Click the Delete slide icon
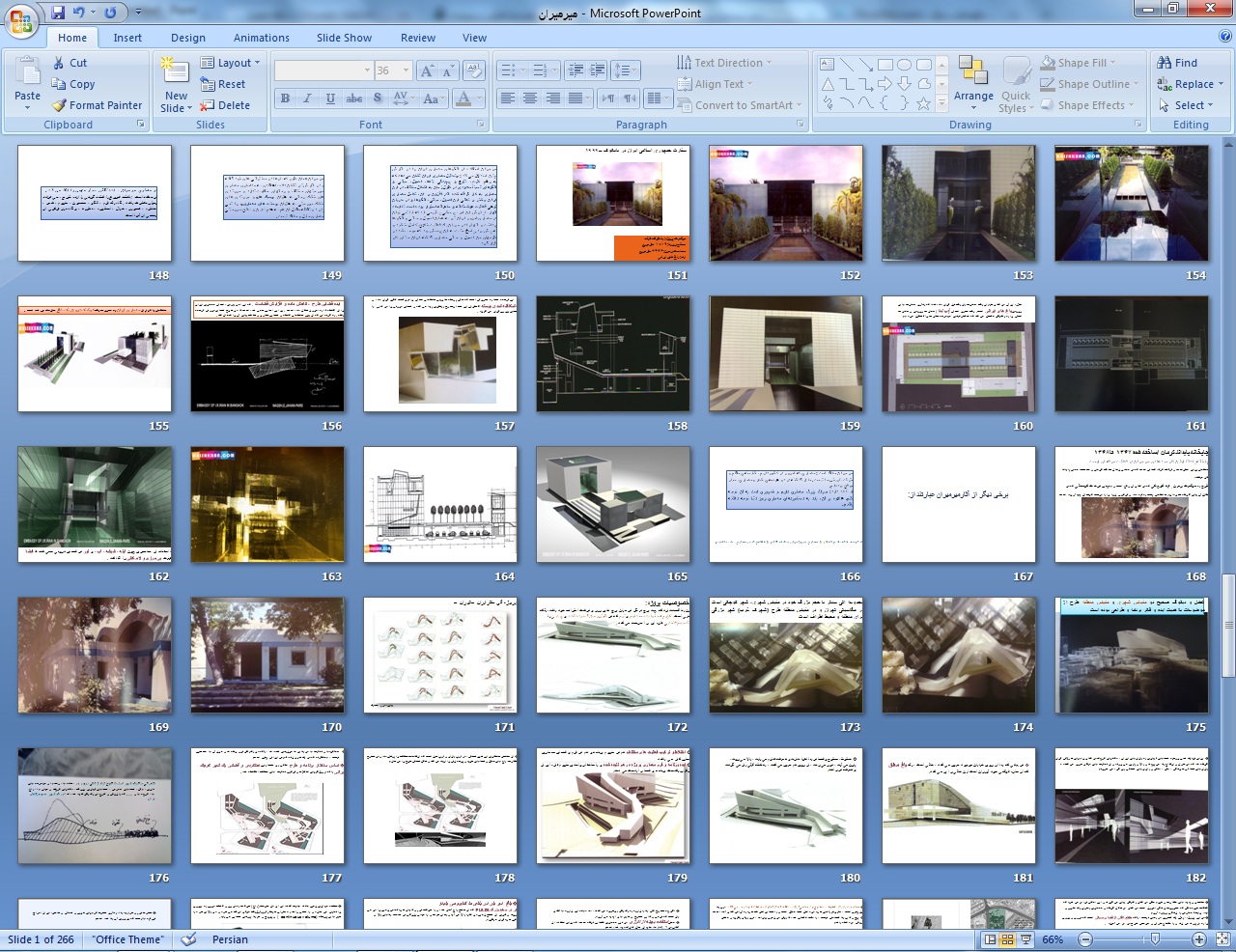The height and width of the screenshot is (952, 1236). 208,105
